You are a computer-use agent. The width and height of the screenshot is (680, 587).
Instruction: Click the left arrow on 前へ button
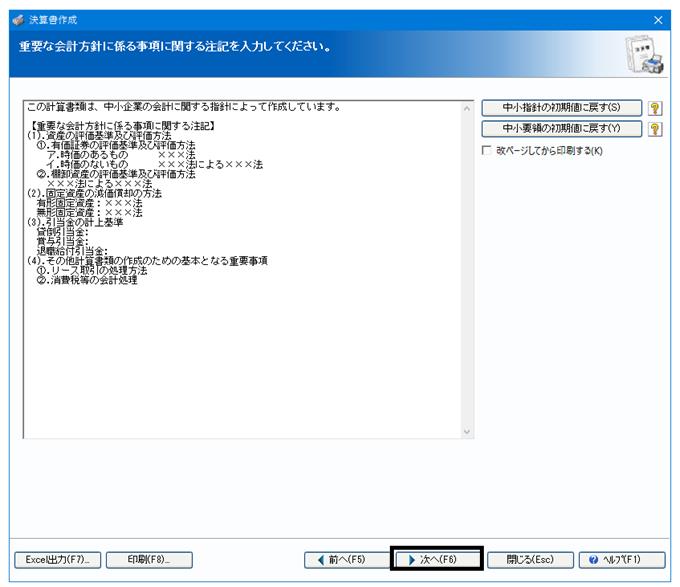coord(321,560)
